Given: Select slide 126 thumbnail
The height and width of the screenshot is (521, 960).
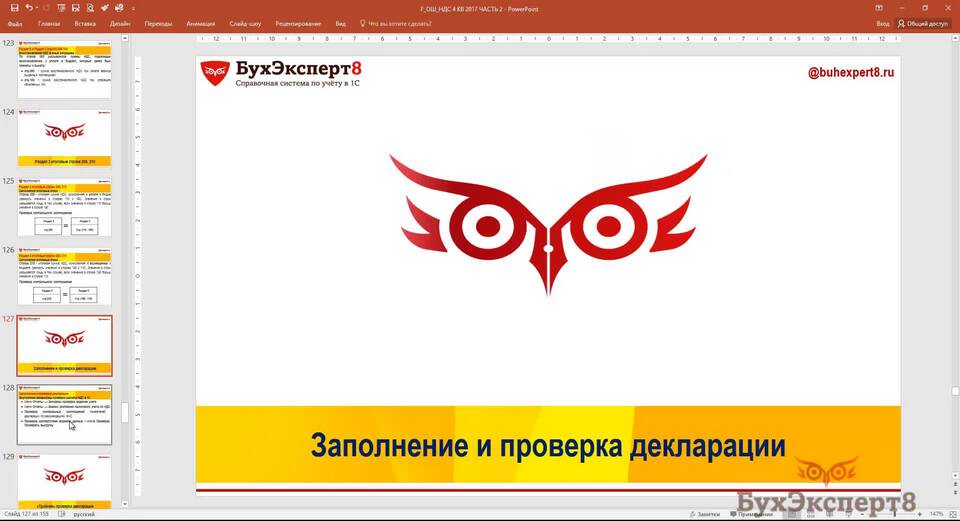Looking at the screenshot, I should [x=64, y=276].
